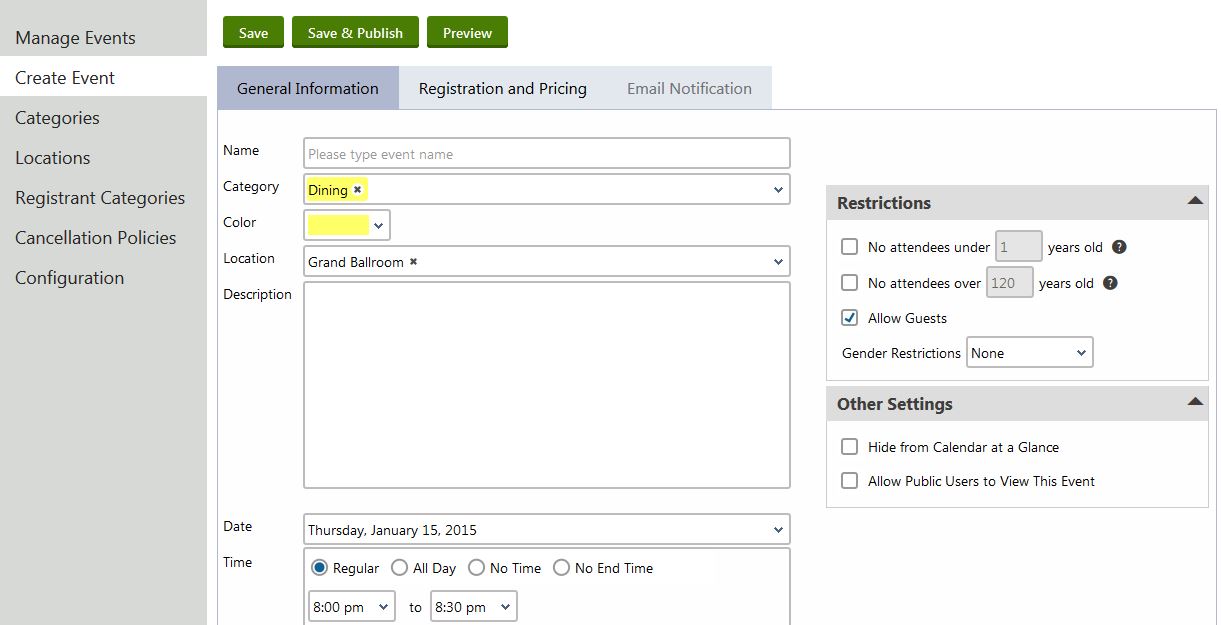1221x625 pixels.
Task: Click help icon for maximum age restriction
Action: pyautogui.click(x=1110, y=283)
